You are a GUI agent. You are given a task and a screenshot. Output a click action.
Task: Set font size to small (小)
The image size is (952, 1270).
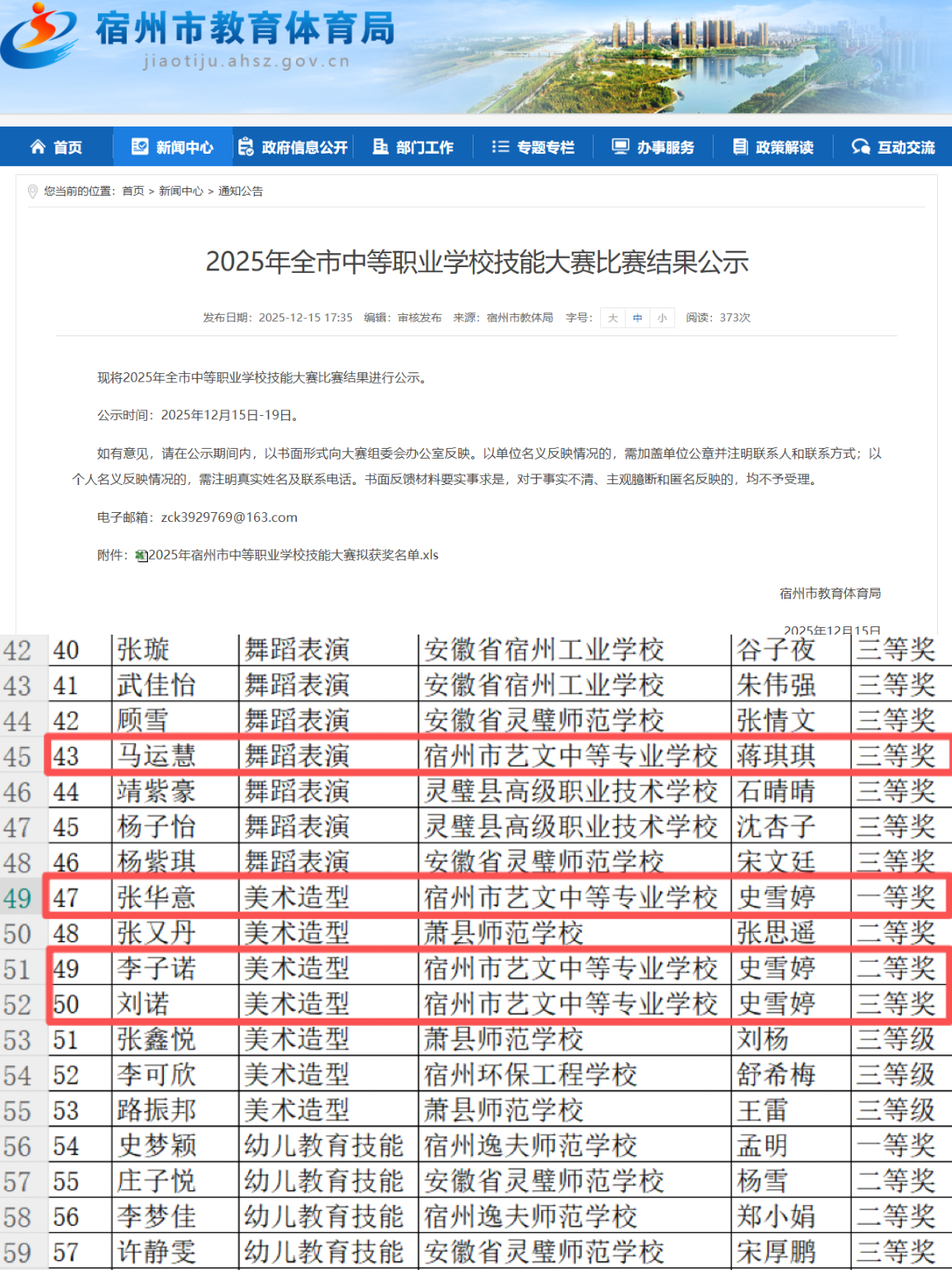(x=662, y=318)
